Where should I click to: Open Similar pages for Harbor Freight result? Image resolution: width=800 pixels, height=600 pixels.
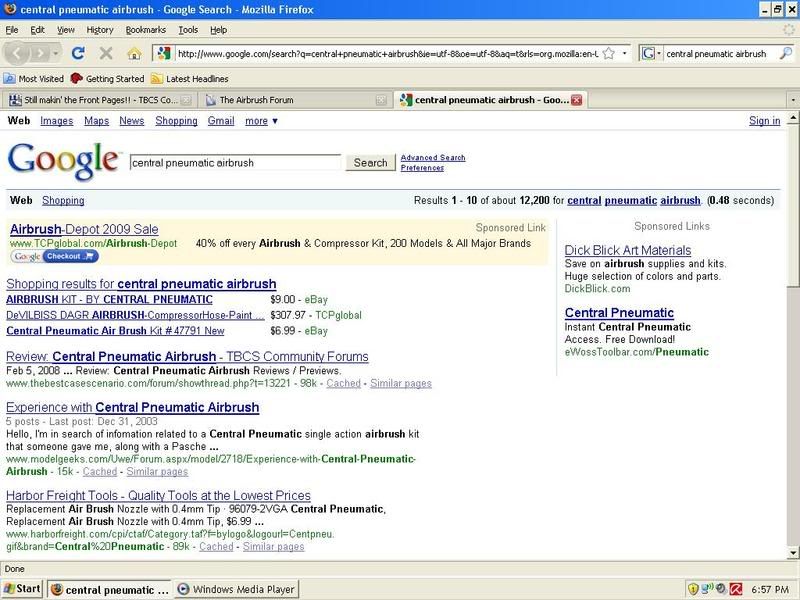[x=273, y=546]
